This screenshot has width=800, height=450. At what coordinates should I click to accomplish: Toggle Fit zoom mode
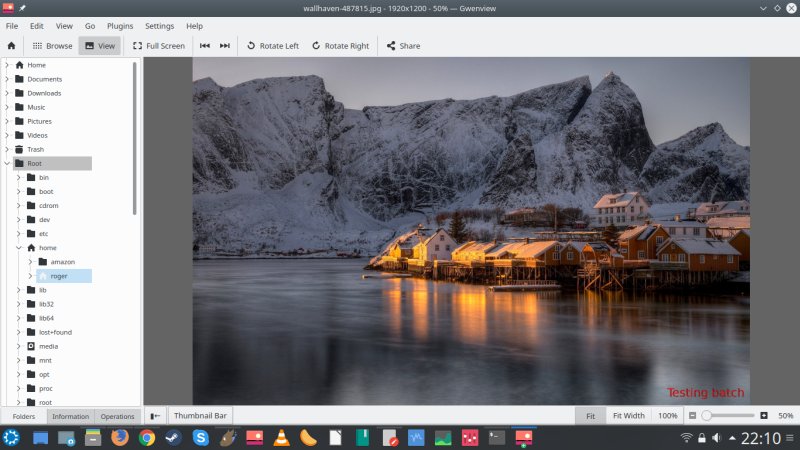[590, 415]
